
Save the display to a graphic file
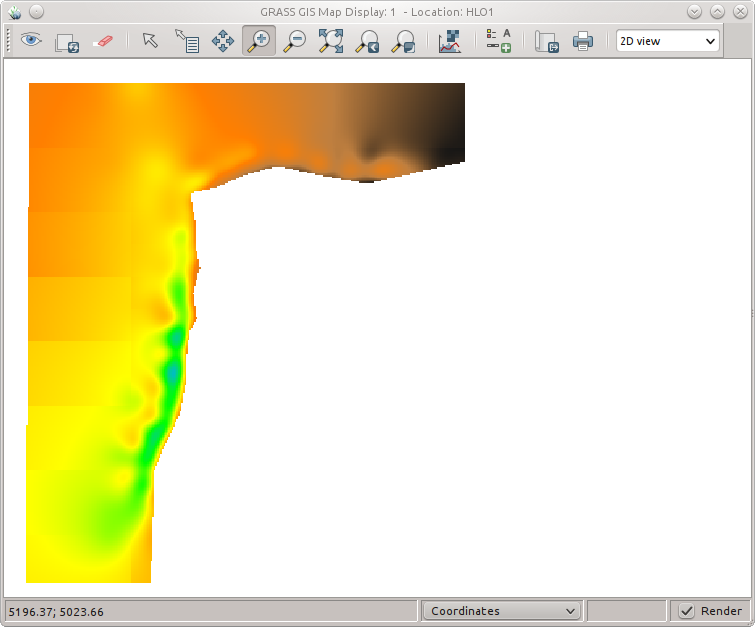point(547,41)
